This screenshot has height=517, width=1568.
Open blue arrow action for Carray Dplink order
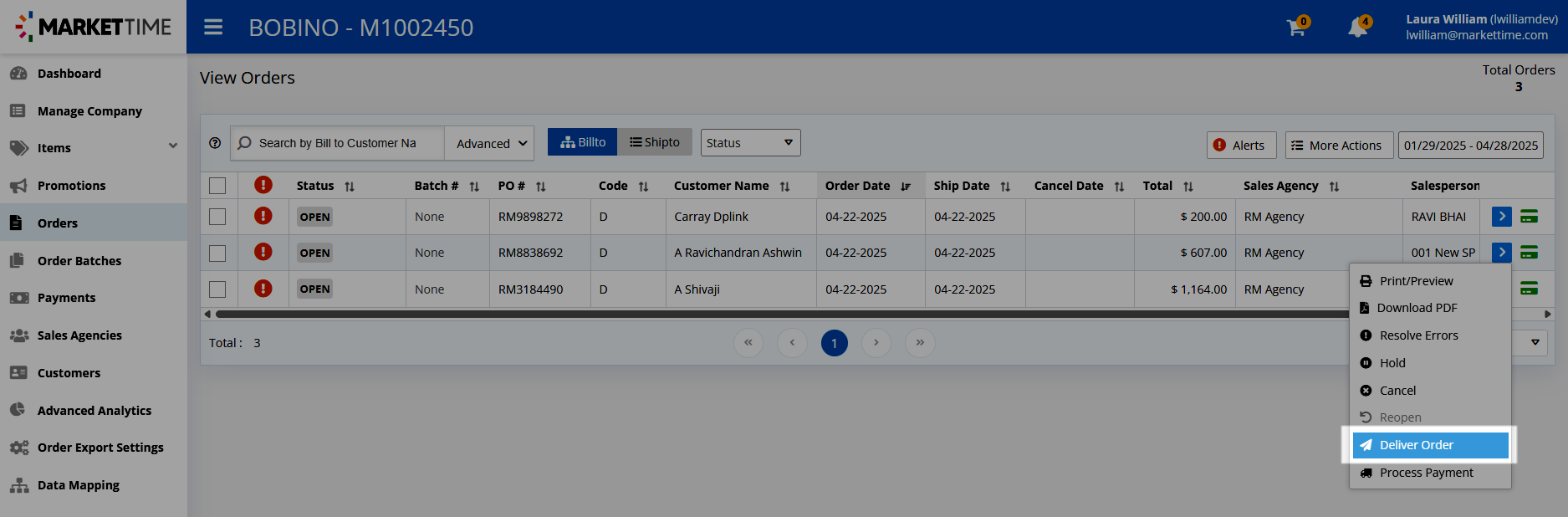pyautogui.click(x=1502, y=217)
